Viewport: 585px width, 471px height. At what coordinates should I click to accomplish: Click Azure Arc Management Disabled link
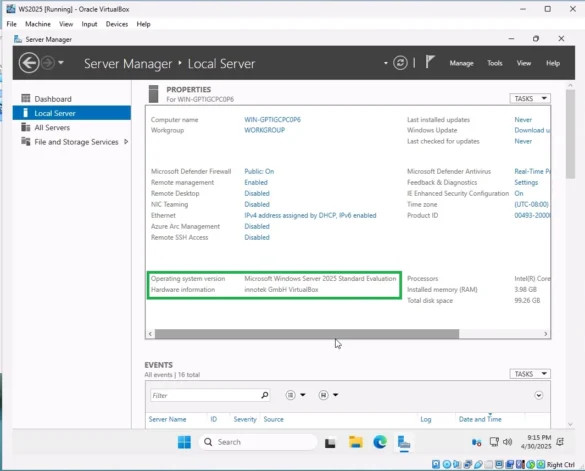tap(257, 226)
